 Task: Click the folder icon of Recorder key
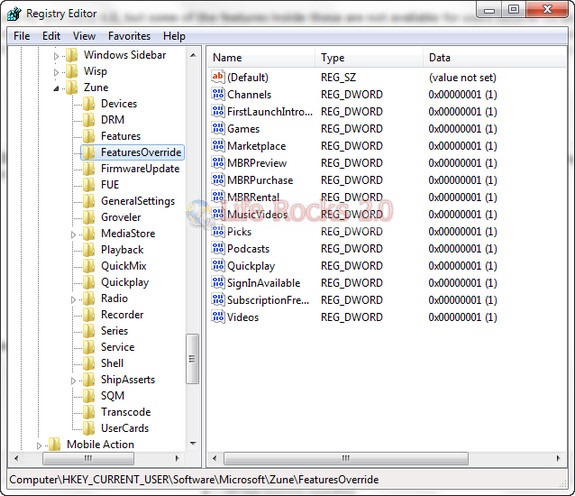point(89,315)
